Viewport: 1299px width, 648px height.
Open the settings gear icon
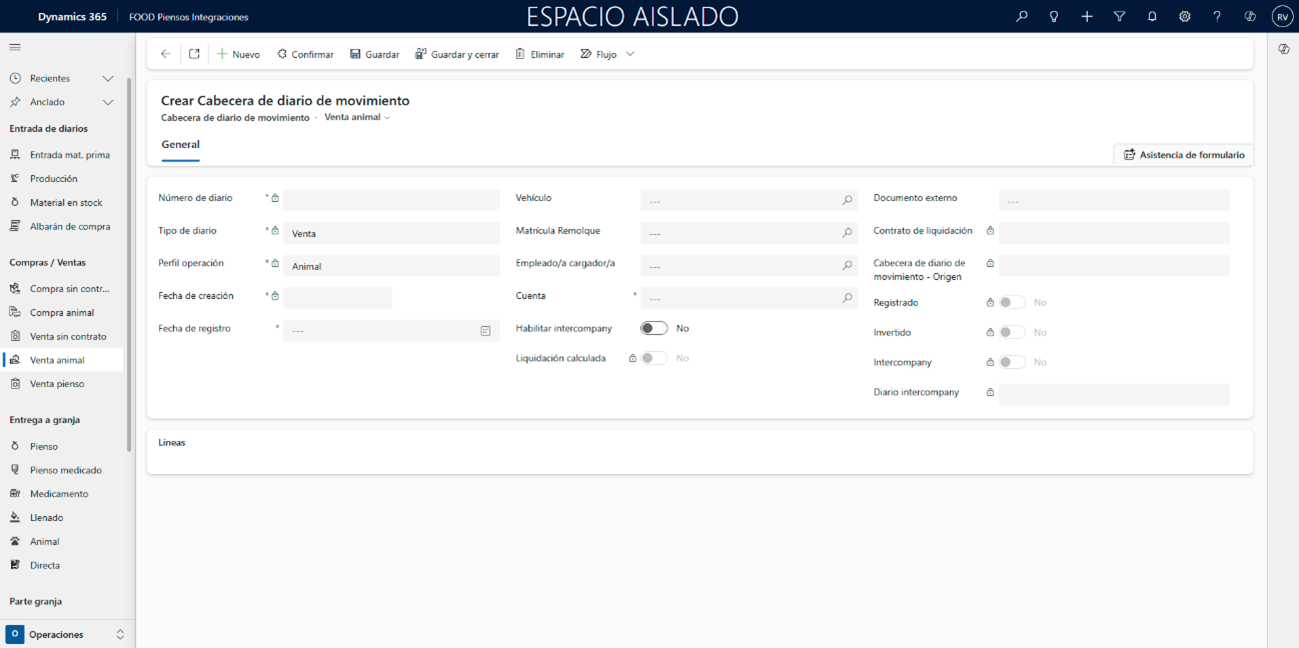tap(1184, 16)
